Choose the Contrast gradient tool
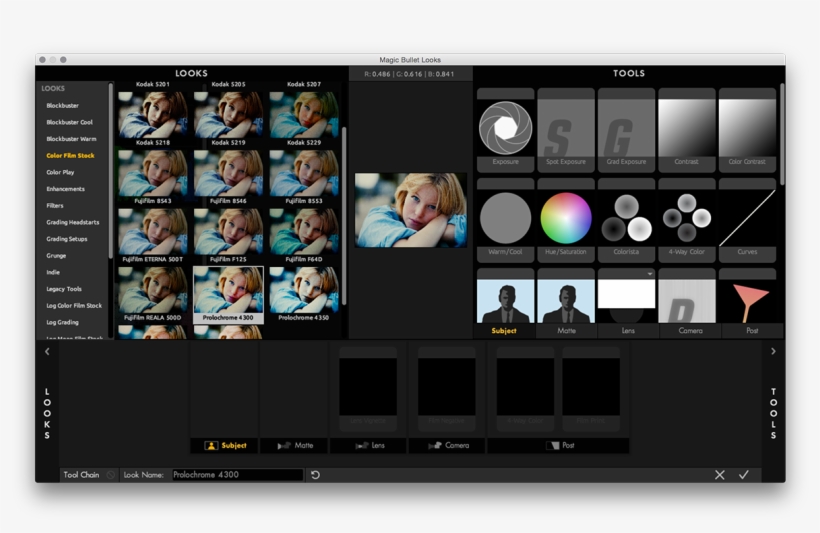This screenshot has height=533, width=820. tap(687, 130)
